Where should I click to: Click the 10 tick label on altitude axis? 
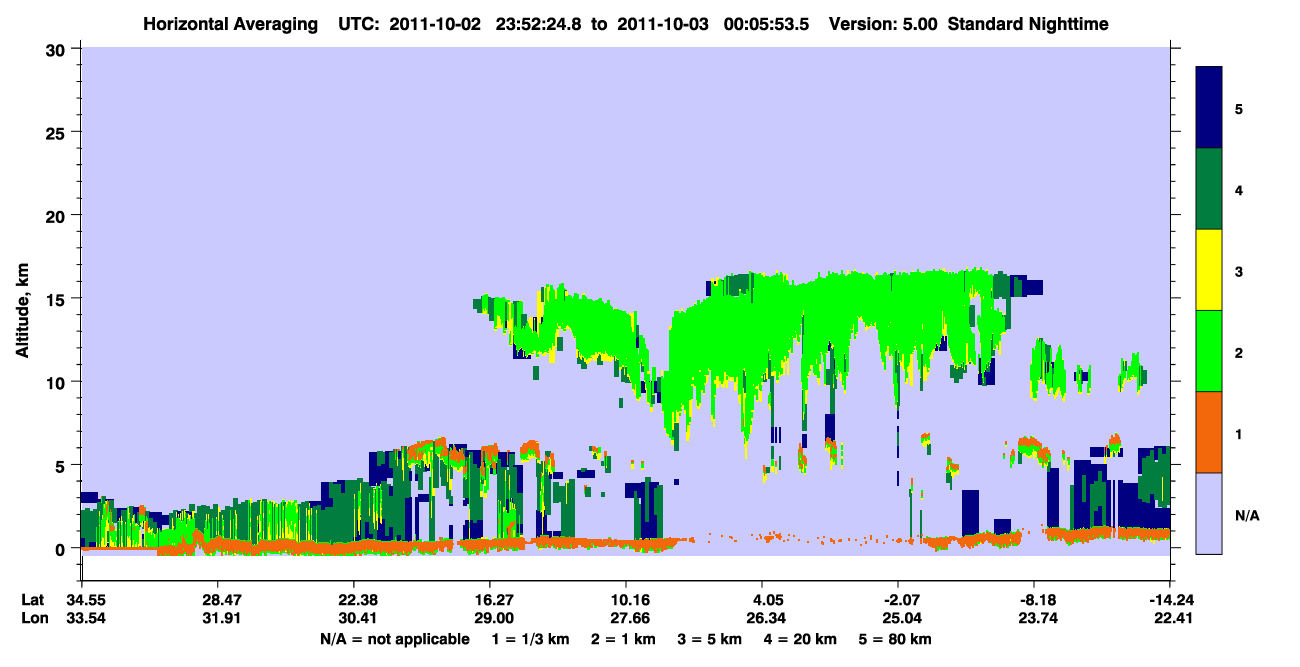coord(57,382)
